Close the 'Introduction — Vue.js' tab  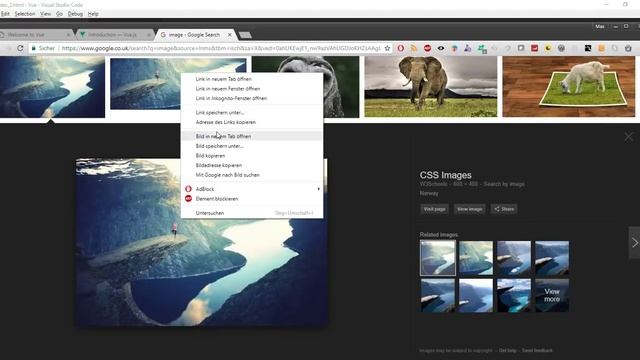point(149,35)
